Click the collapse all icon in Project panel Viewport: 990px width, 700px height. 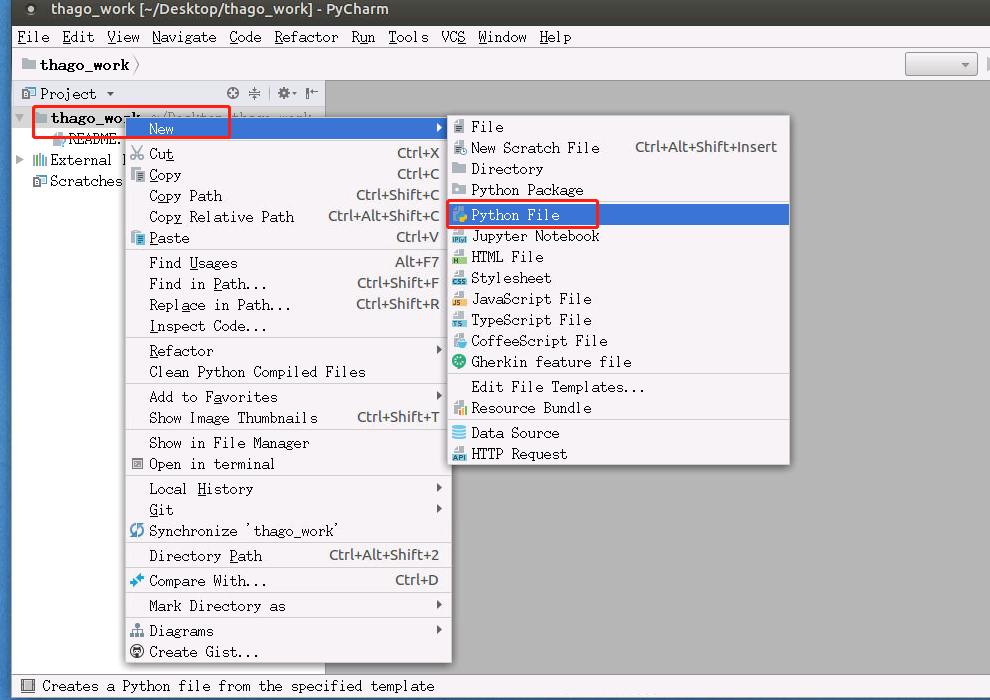254,93
